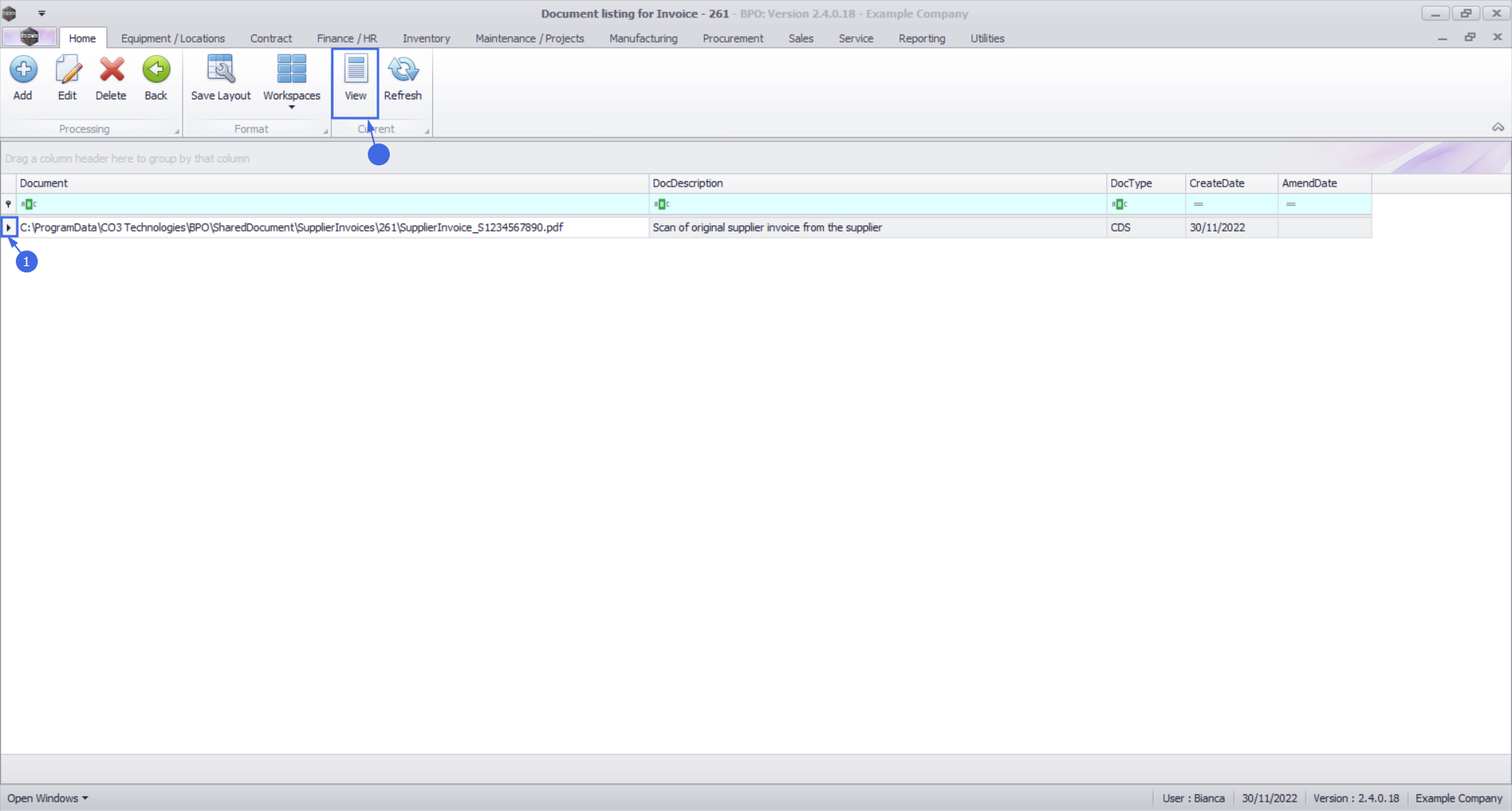Viewport: 1512px width, 811px height.
Task: Expand the Current group launcher
Action: pyautogui.click(x=427, y=131)
